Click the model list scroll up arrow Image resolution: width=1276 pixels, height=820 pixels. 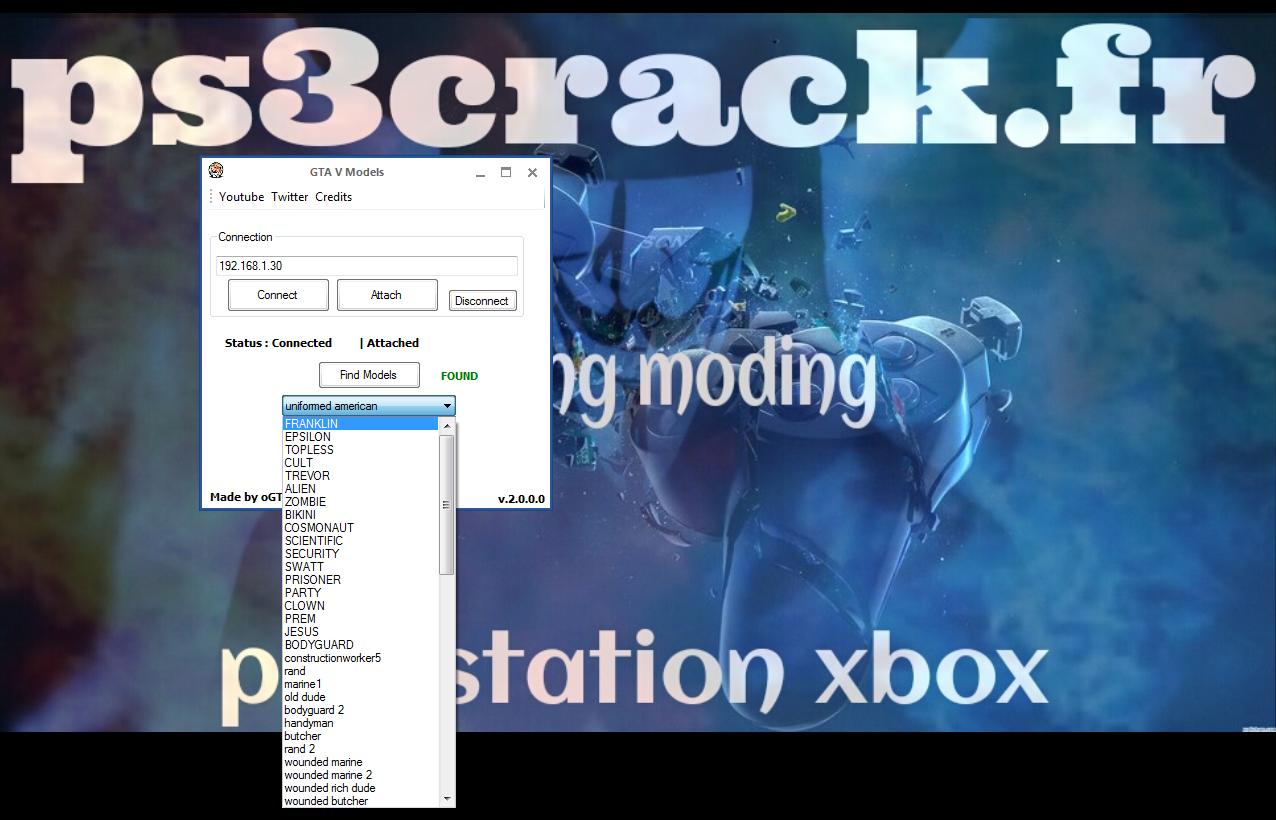point(447,426)
